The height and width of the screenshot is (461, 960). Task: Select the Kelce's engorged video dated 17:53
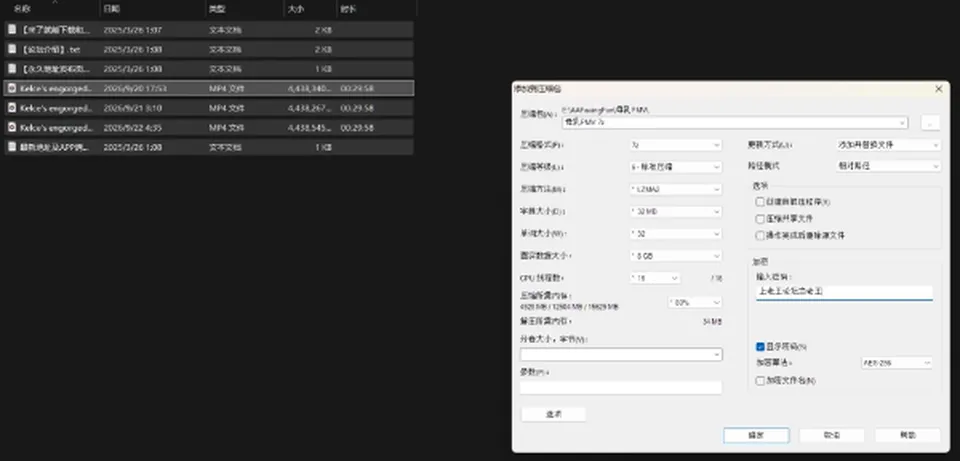(x=56, y=88)
